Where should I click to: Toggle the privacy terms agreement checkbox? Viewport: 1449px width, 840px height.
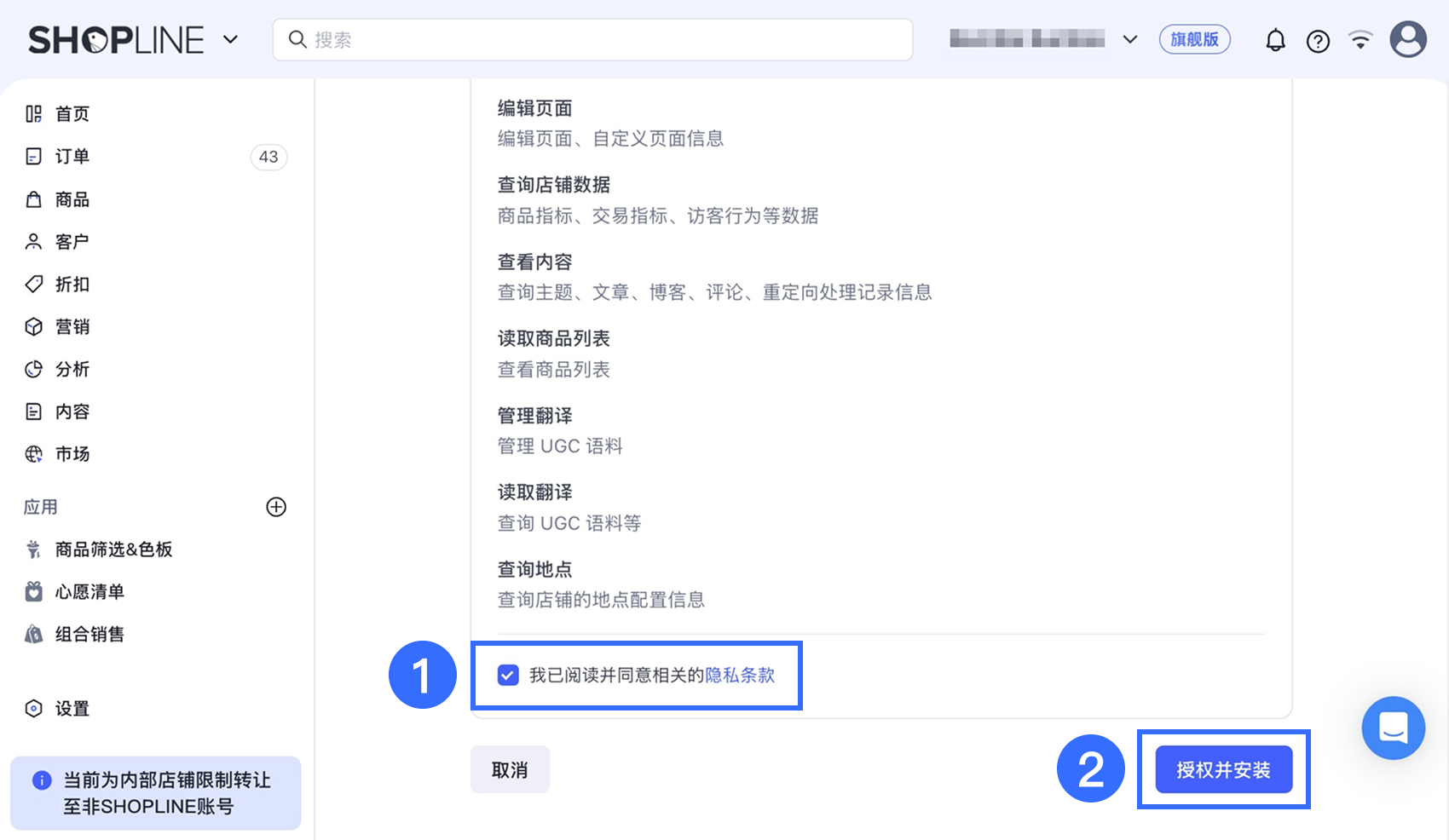tap(508, 676)
